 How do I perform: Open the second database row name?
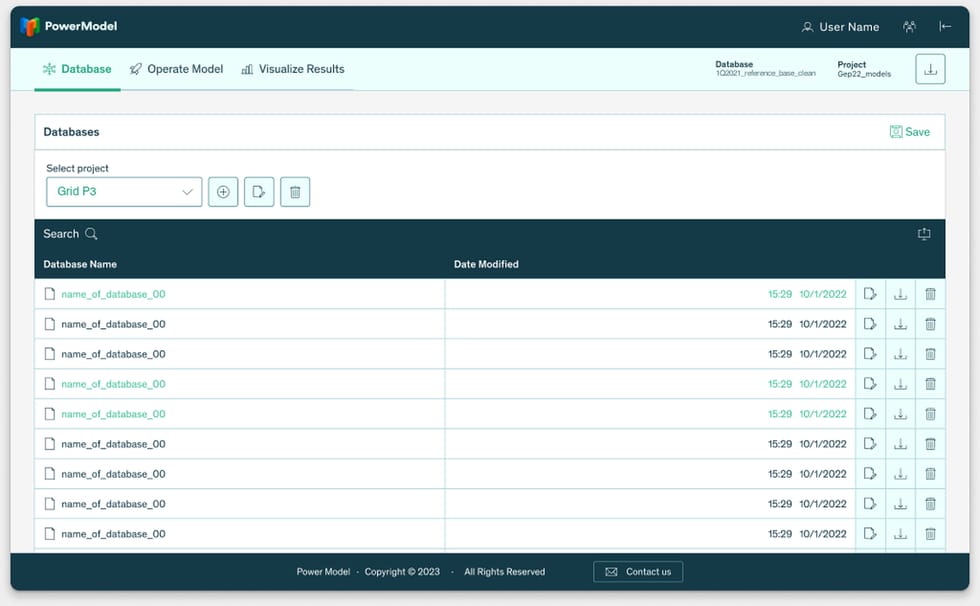pyautogui.click(x=113, y=324)
